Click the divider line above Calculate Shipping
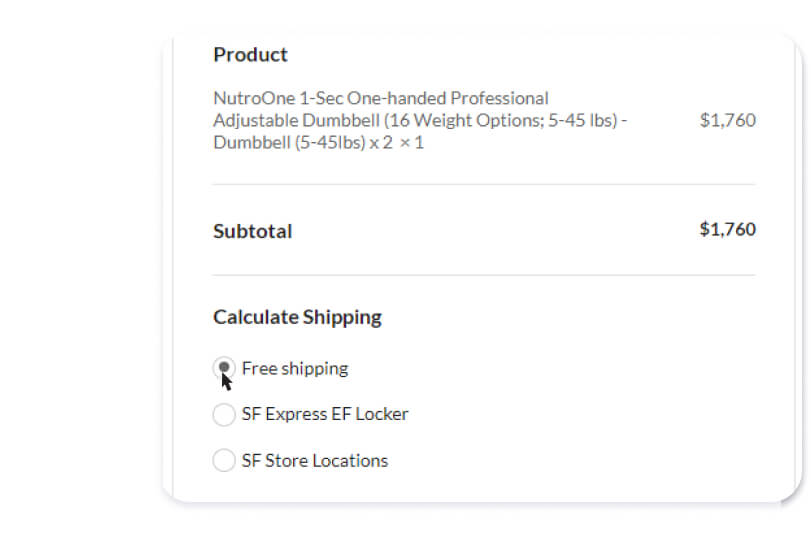This screenshot has width=811, height=534. point(484,275)
